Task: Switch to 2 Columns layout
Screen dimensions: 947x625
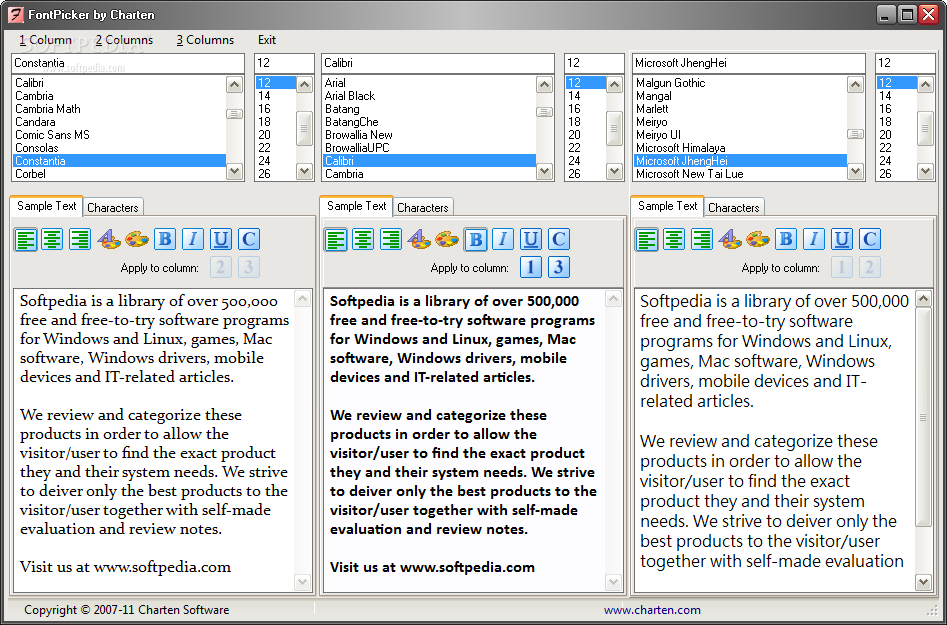Action: click(124, 40)
